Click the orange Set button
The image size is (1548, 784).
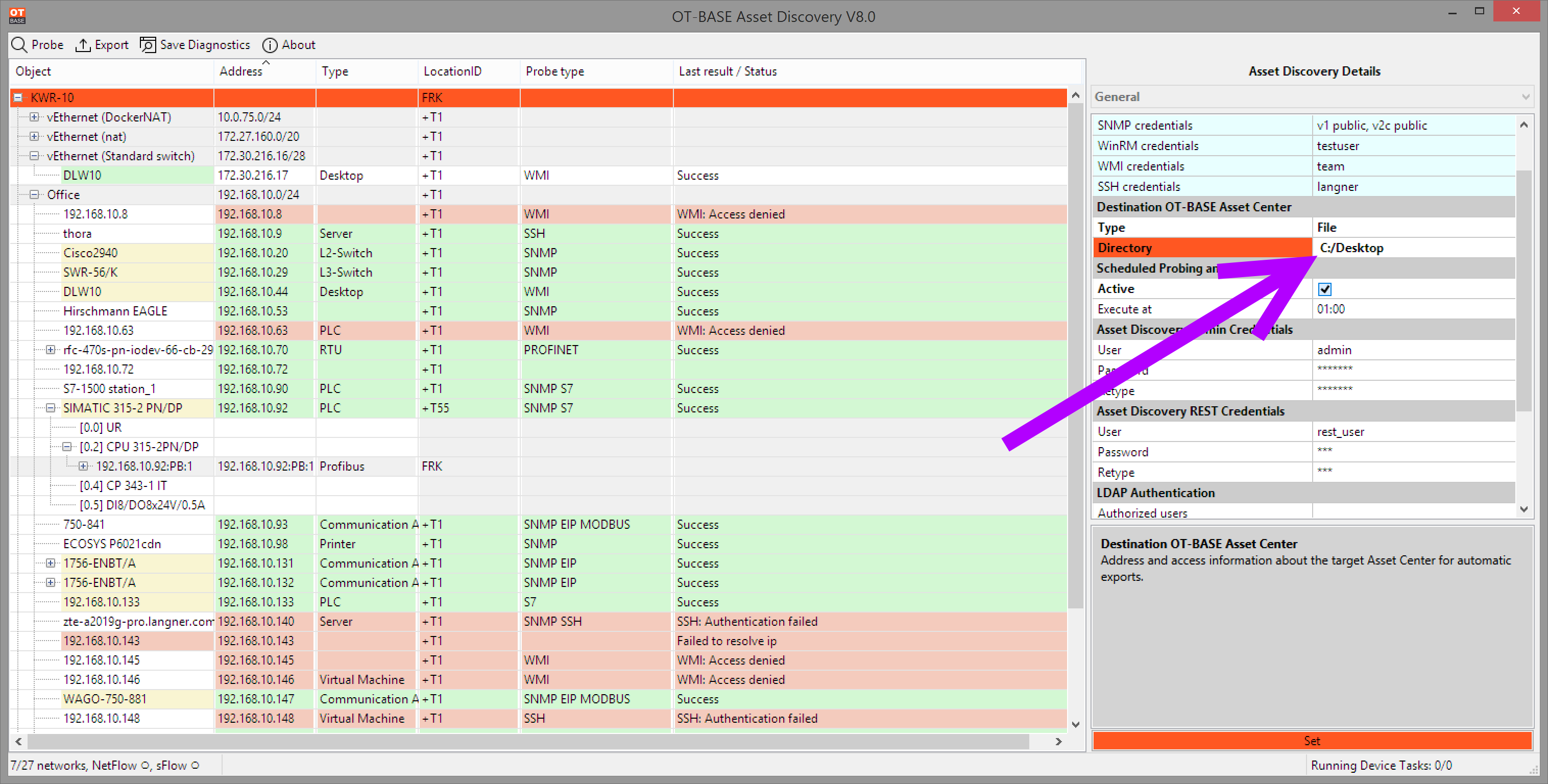[1312, 741]
